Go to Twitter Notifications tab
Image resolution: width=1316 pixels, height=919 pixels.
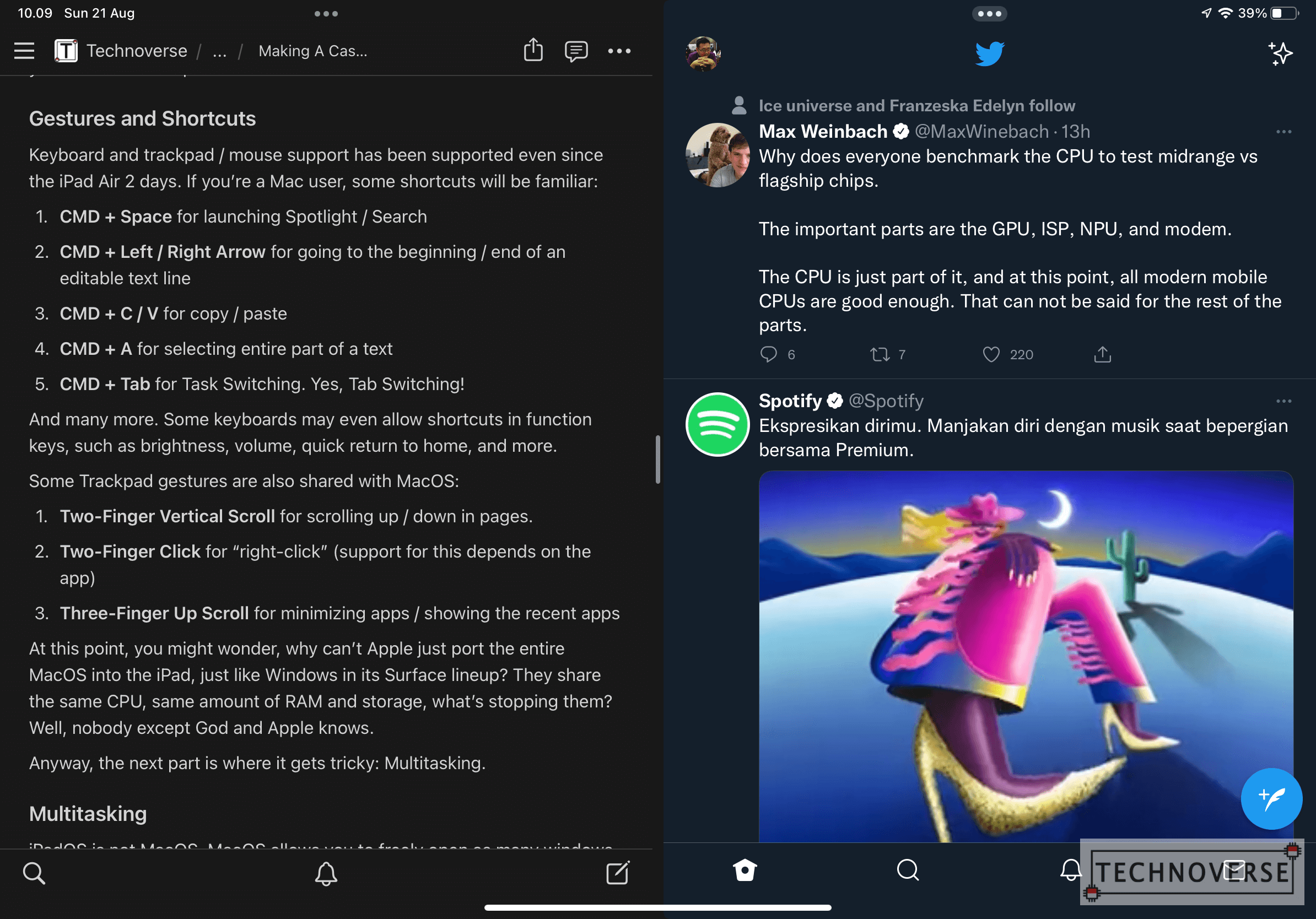point(1070,870)
